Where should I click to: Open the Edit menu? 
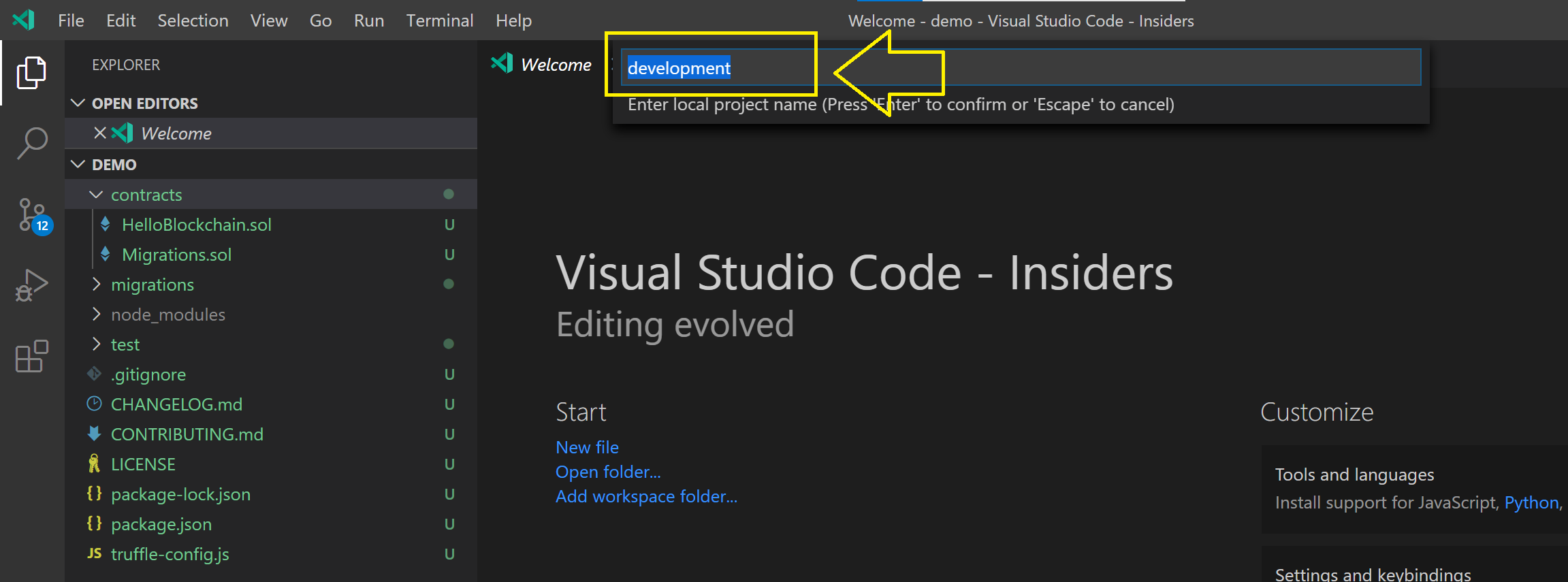(x=121, y=20)
